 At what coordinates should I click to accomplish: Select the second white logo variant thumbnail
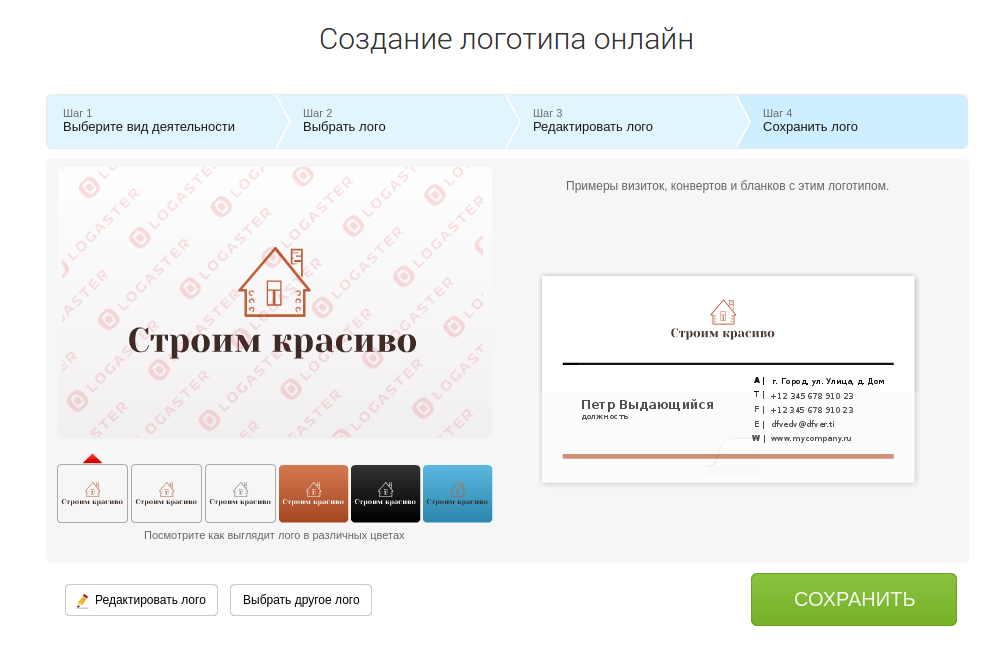(x=166, y=493)
